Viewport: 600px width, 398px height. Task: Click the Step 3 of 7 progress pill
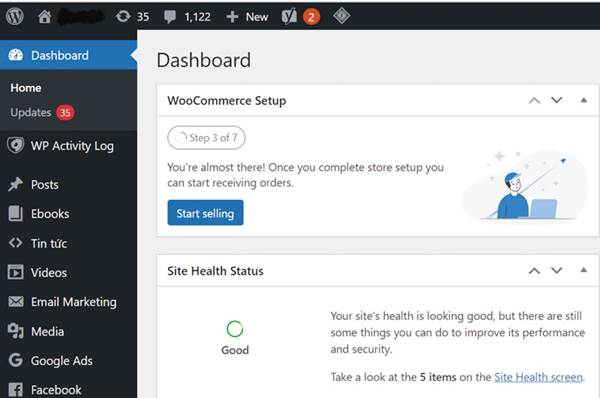pos(206,138)
